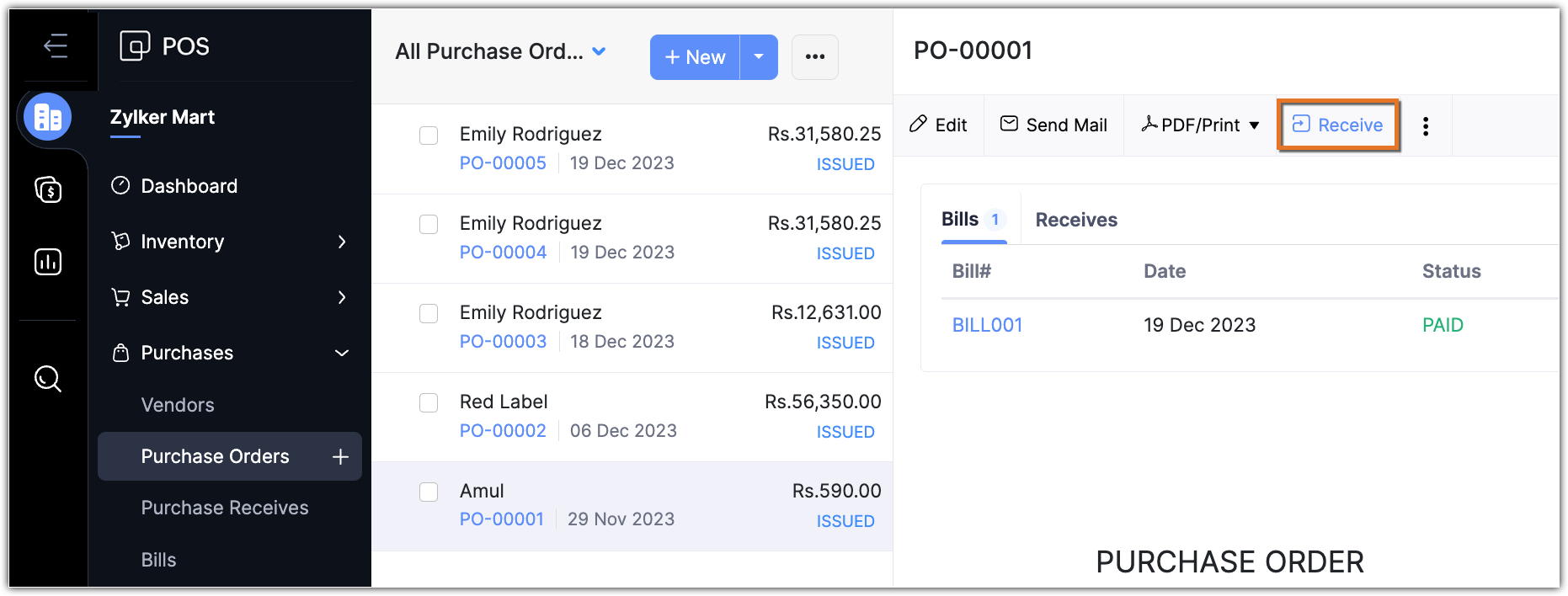
Task: Open the horizontal ellipsis menu beside New
Action: [814, 57]
